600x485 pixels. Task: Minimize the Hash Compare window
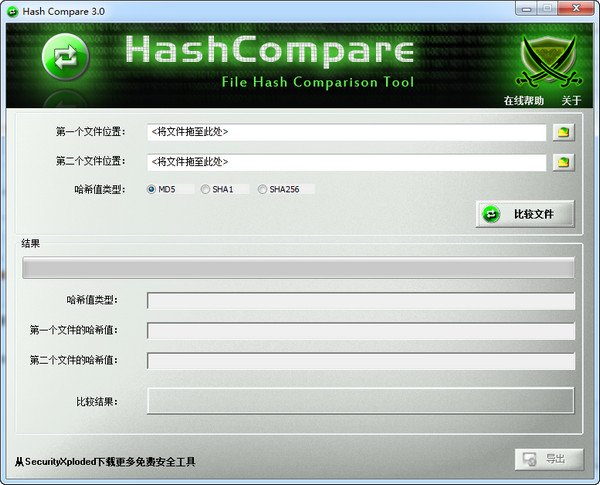pos(527,8)
